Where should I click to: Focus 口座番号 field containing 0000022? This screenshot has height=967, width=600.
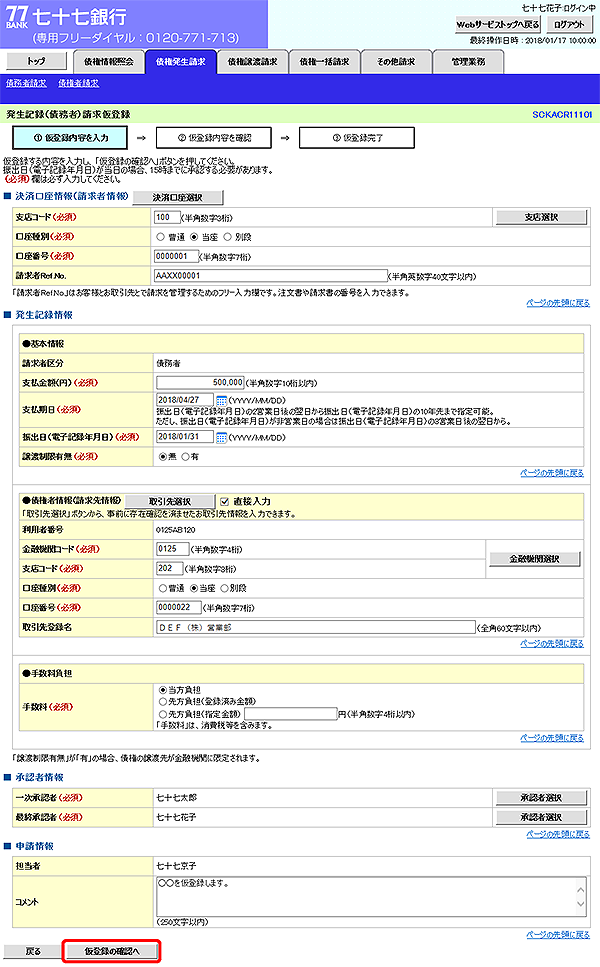(x=179, y=607)
